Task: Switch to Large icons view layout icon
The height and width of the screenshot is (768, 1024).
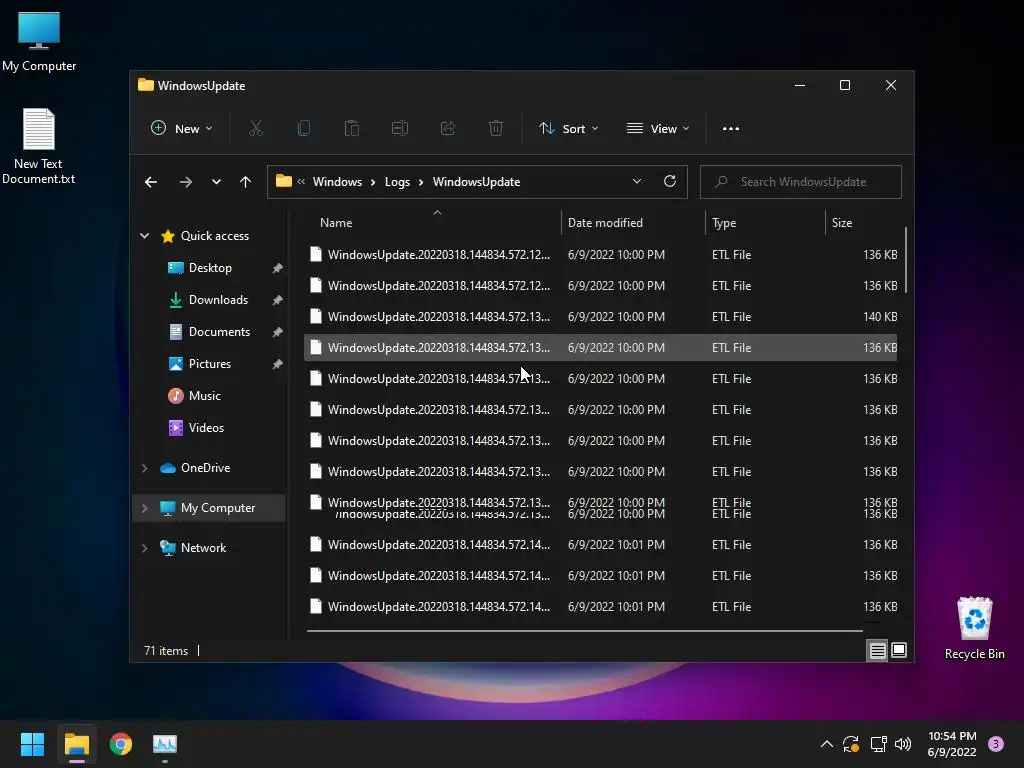Action: tap(899, 650)
